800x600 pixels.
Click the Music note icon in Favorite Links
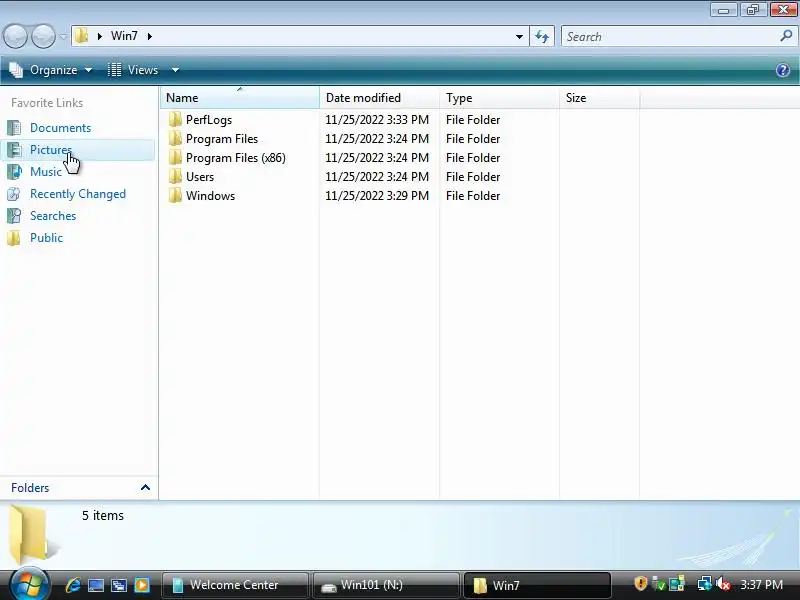point(14,172)
